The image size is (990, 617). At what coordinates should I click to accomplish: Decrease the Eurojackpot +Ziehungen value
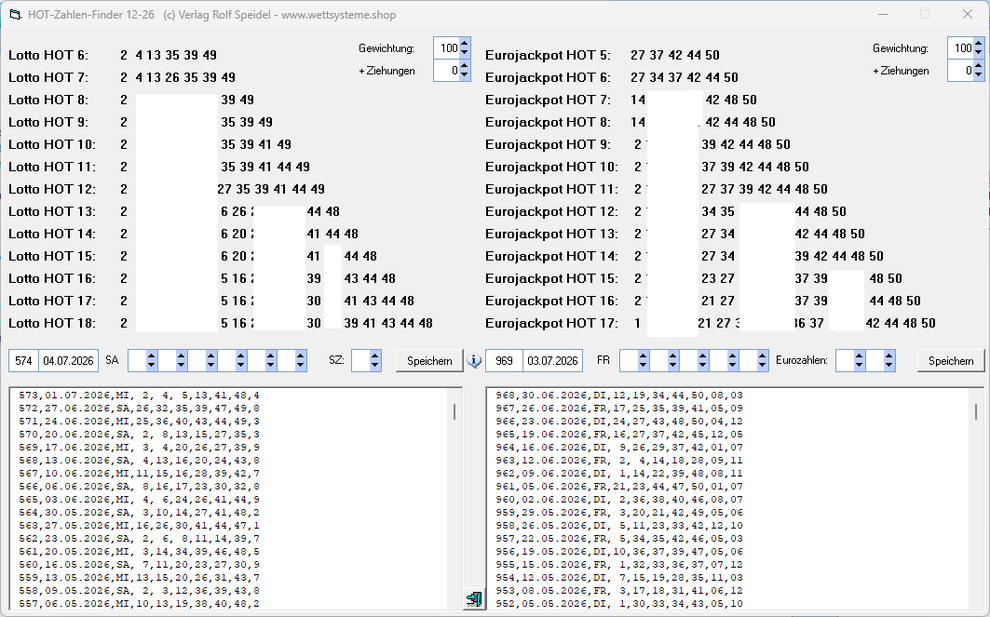pyautogui.click(x=979, y=76)
